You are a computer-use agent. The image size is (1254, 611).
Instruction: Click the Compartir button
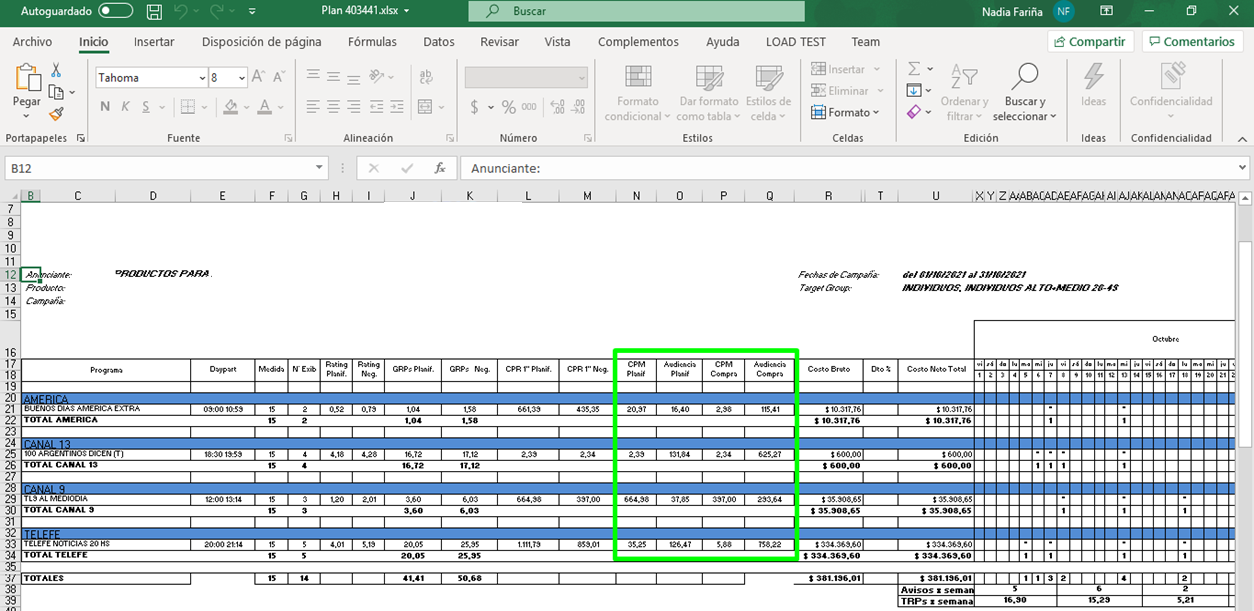1088,42
